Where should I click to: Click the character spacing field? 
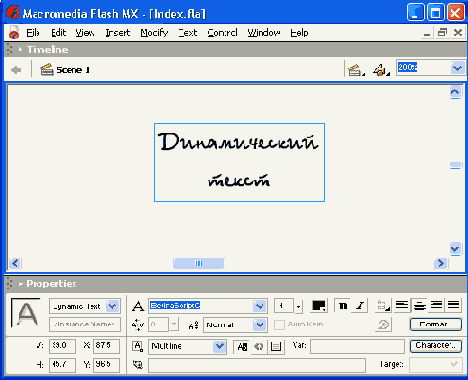(x=159, y=324)
